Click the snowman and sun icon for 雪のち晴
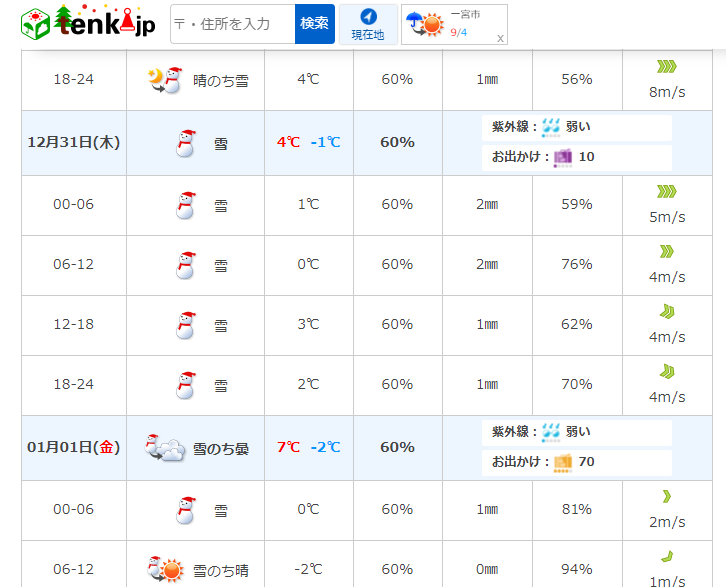Viewport: 726px width, 587px height. click(x=165, y=570)
